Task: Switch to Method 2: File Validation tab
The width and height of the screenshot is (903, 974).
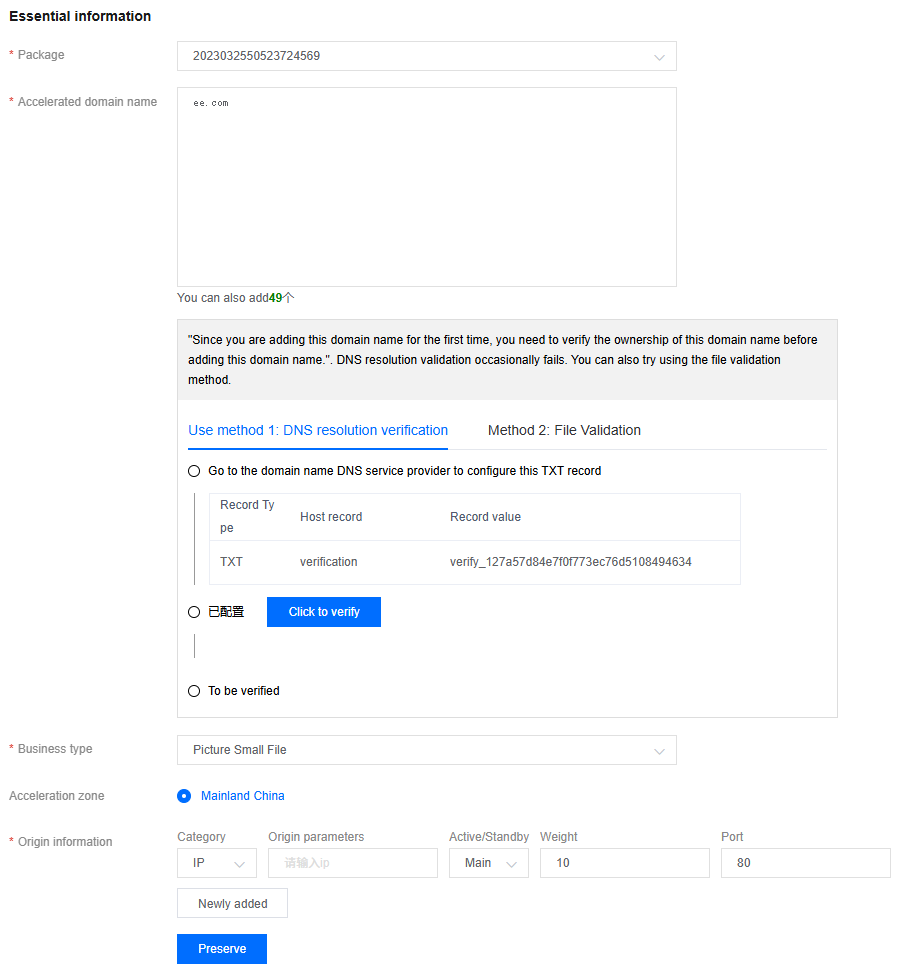Action: click(564, 430)
